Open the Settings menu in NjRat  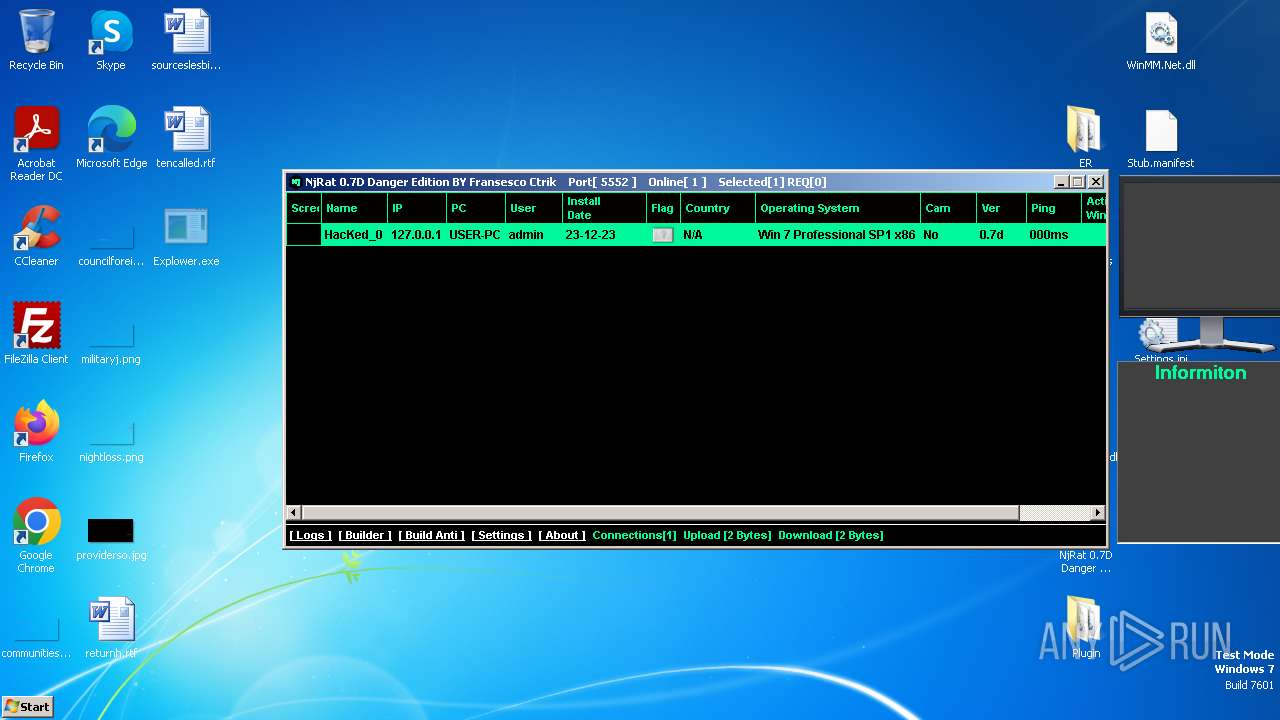click(x=501, y=535)
